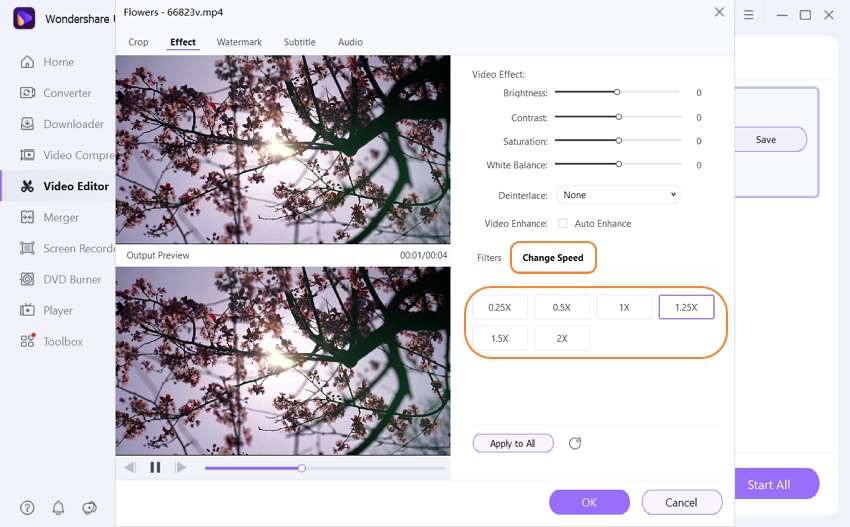
Task: Click the Wondershare app logo icon
Action: (x=24, y=18)
